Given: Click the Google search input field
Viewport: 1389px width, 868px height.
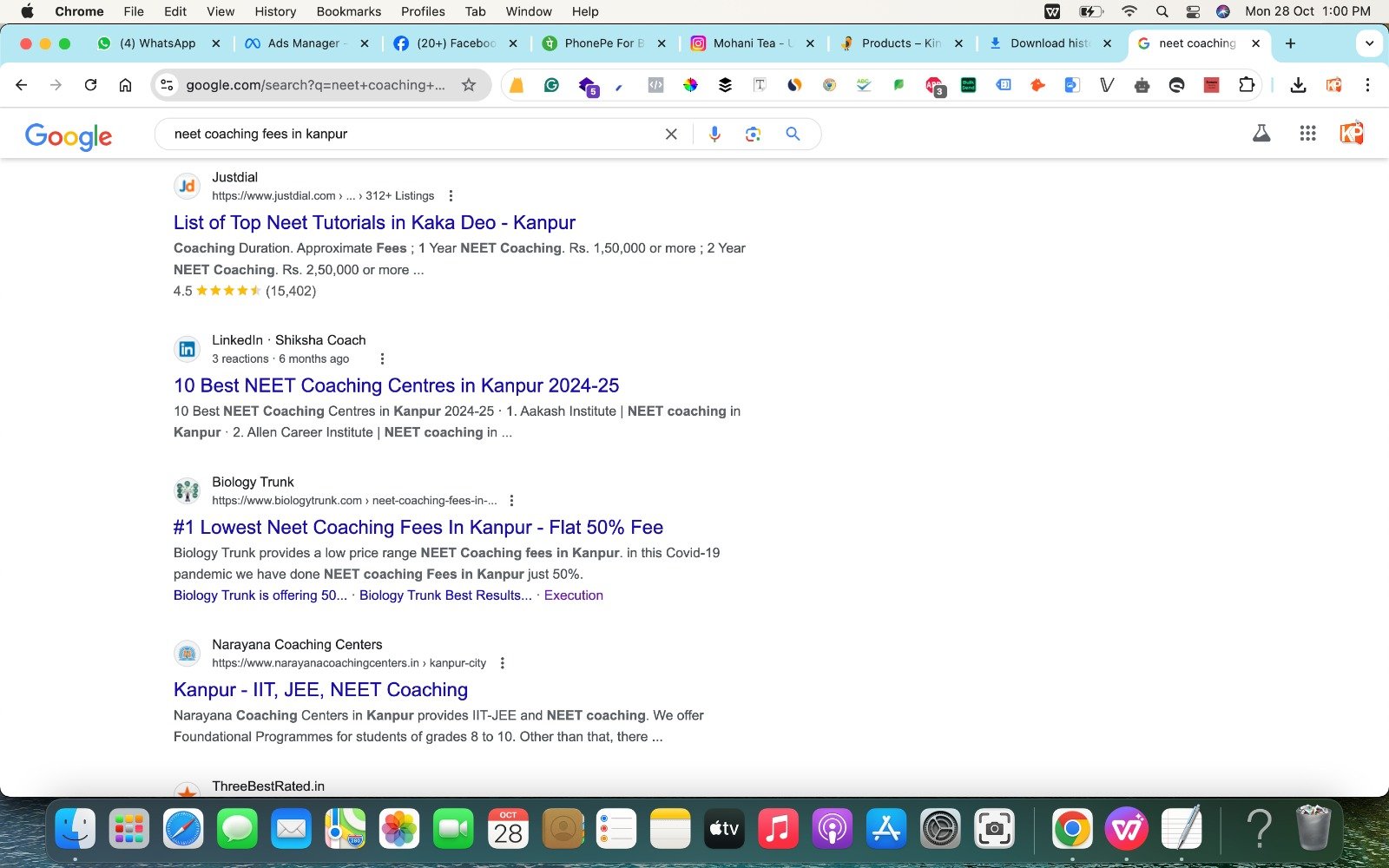Looking at the screenshot, I should coord(408,134).
